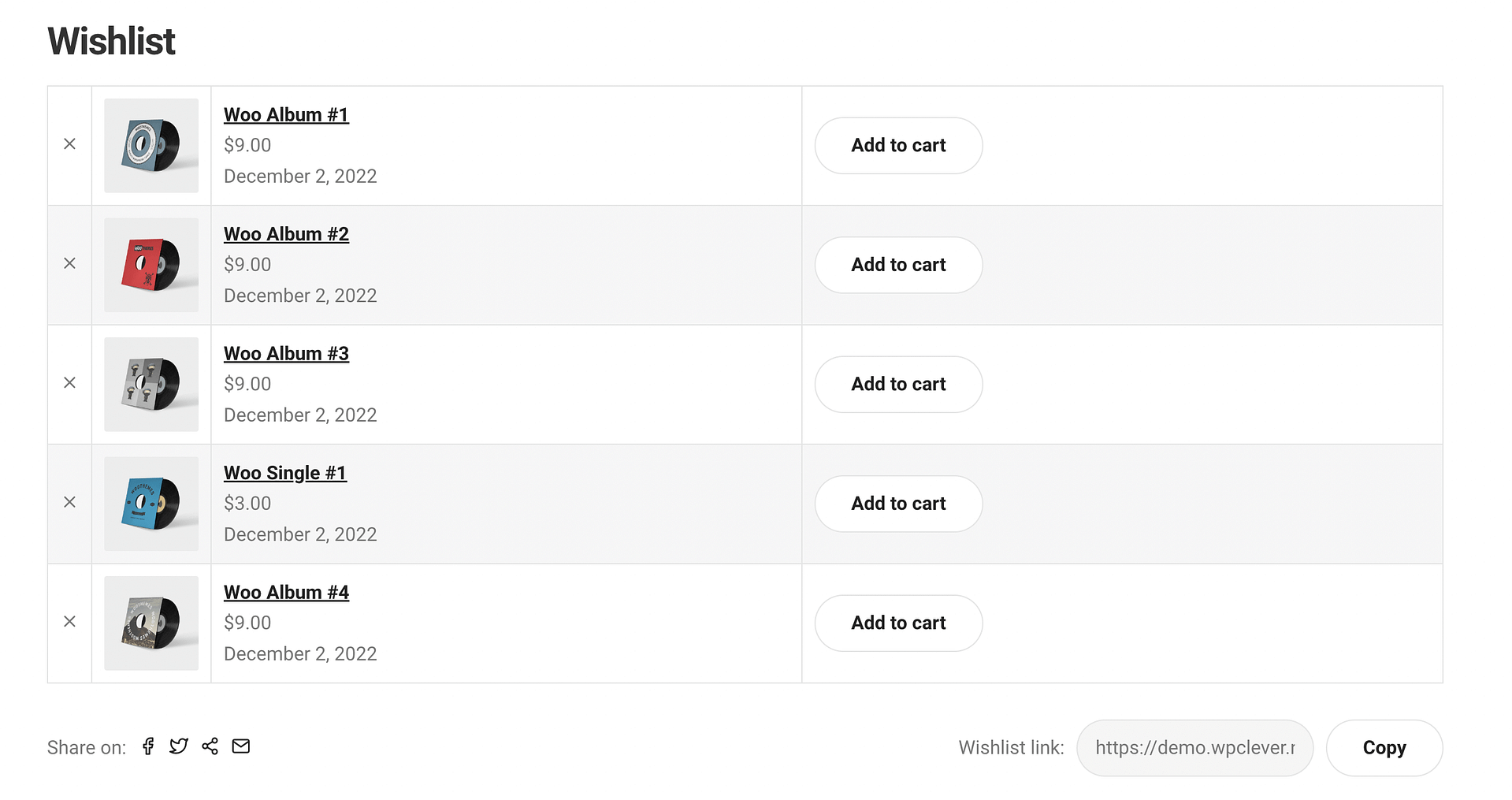Share wishlist on Facebook icon
1512x800 pixels.
pyautogui.click(x=148, y=746)
